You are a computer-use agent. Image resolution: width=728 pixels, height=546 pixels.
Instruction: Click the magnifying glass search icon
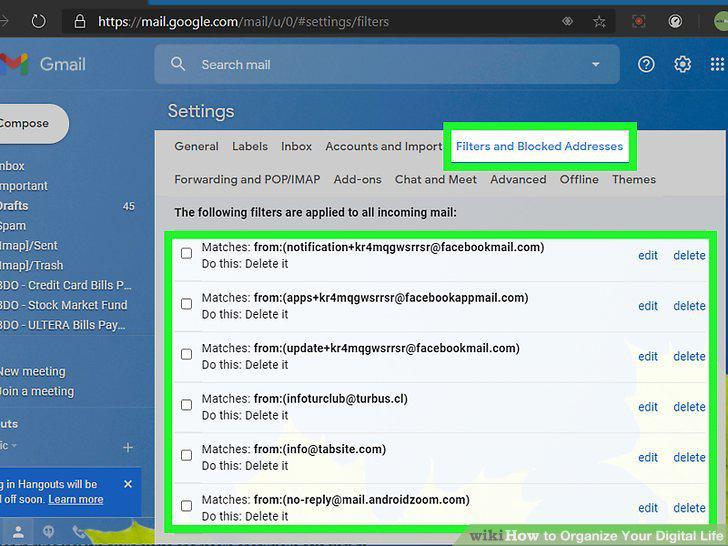tap(178, 64)
